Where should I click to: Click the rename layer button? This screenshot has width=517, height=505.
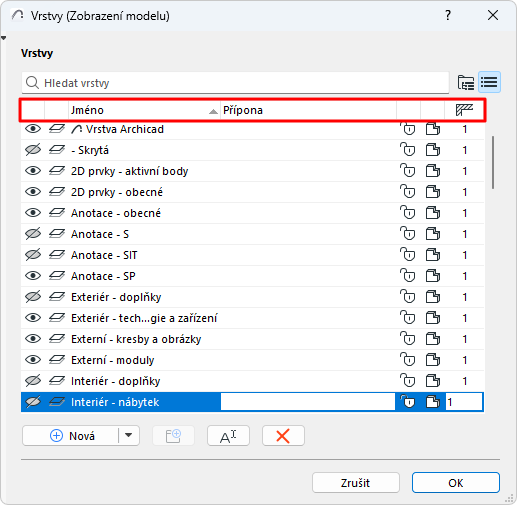(x=228, y=436)
